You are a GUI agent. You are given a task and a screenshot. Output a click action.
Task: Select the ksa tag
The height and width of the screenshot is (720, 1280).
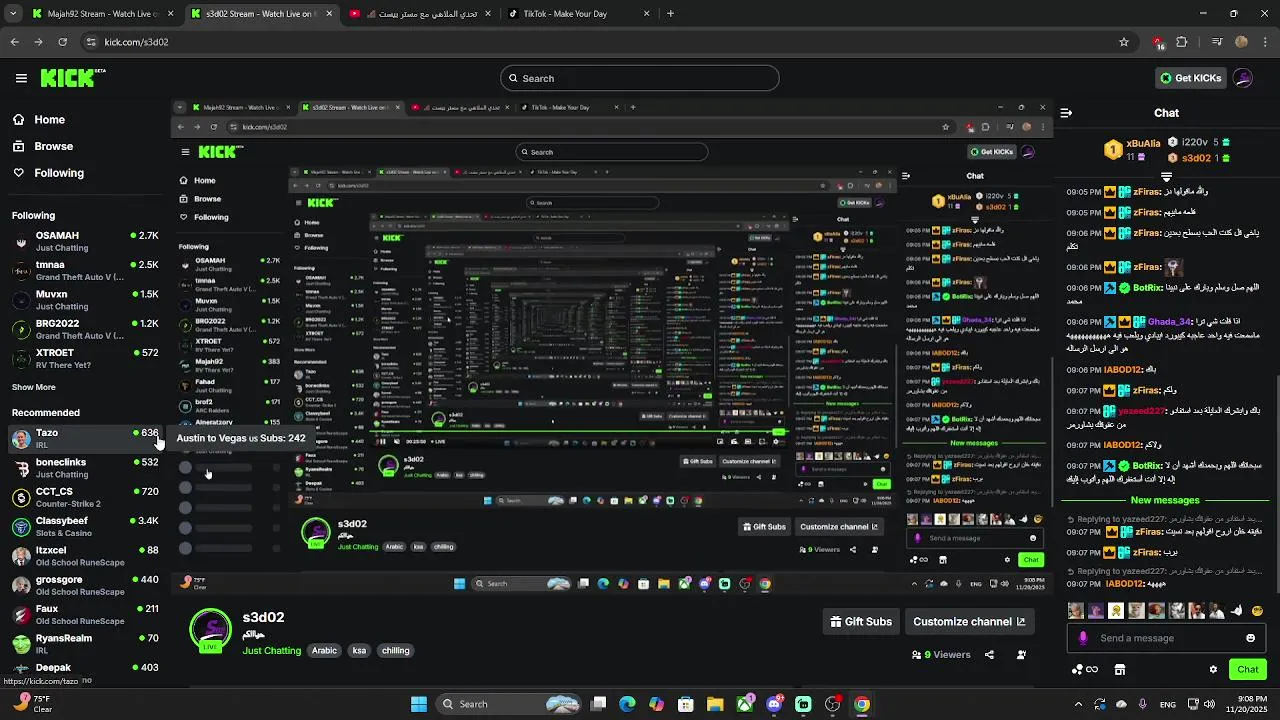(x=359, y=650)
